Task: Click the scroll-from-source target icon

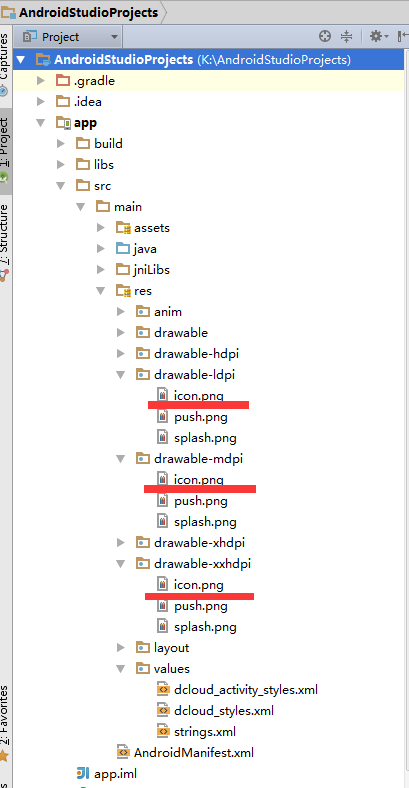Action: (325, 36)
